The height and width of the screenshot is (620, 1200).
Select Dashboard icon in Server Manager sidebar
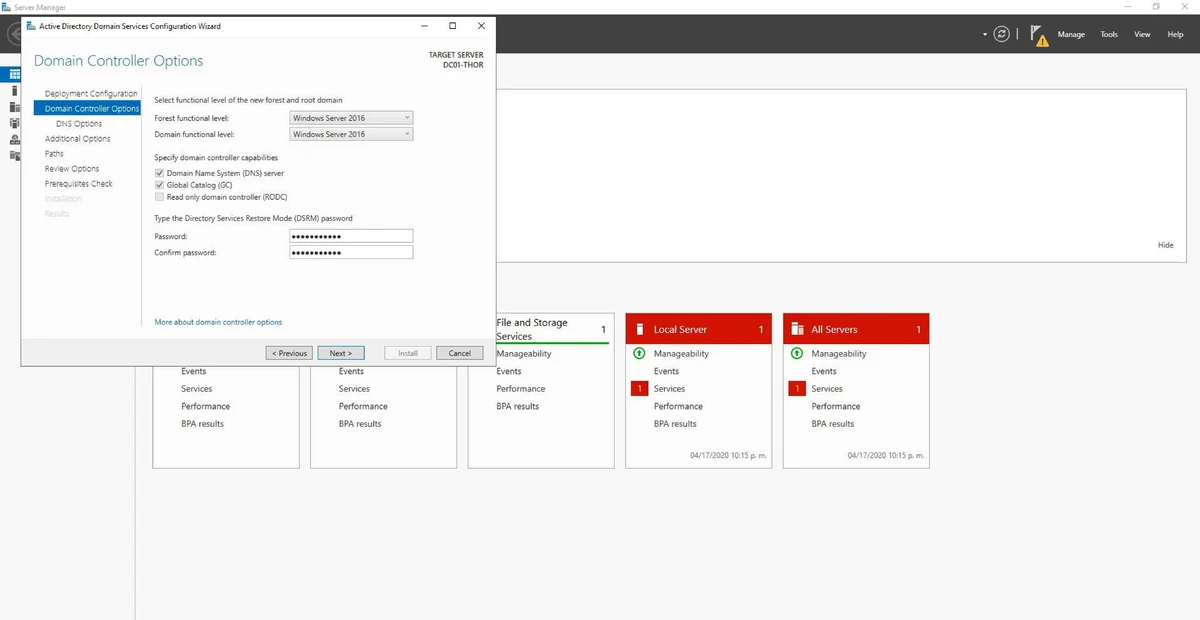point(15,74)
